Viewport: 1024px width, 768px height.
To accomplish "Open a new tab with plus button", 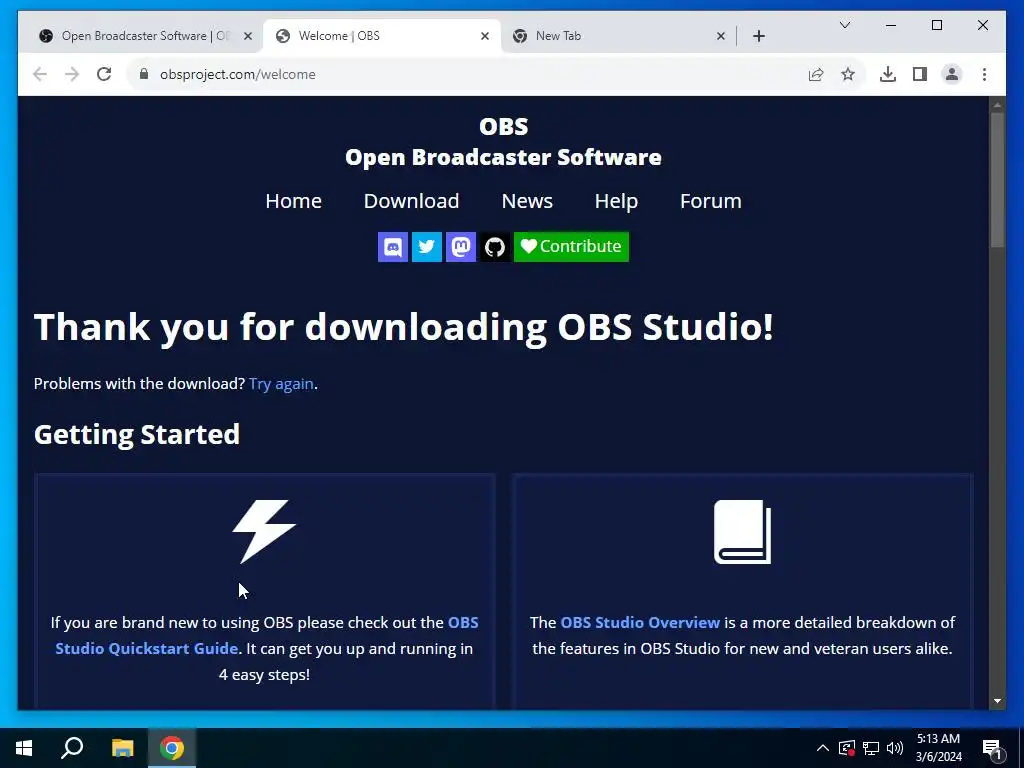I will (x=758, y=36).
